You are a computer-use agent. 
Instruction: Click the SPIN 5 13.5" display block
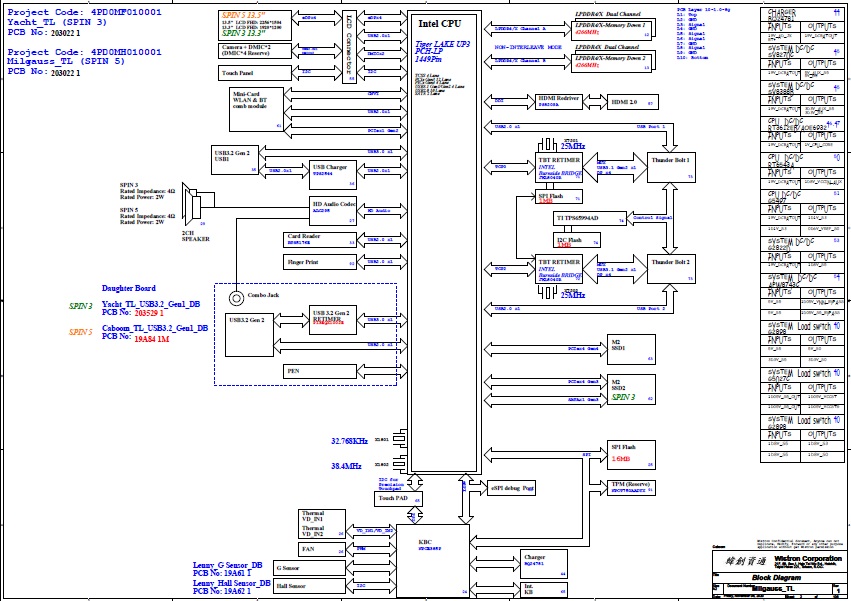pyautogui.click(x=255, y=26)
